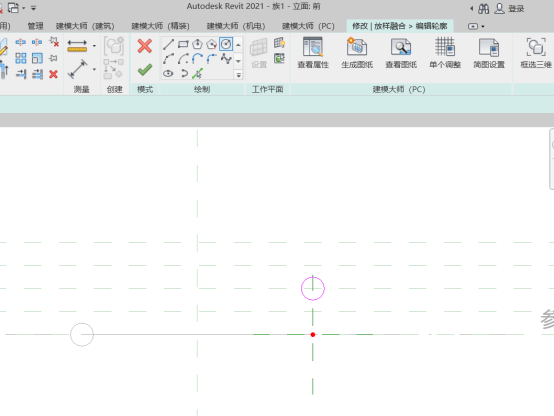554x416 pixels.
Task: Expand the info center left arrow
Action: [471, 8]
